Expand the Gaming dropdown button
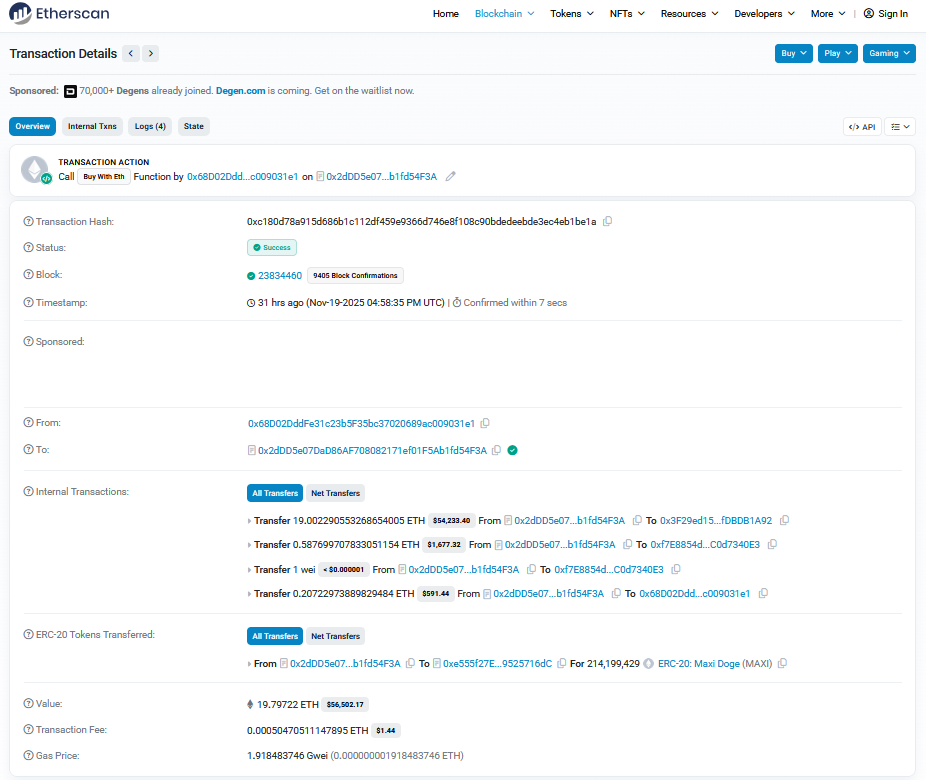The image size is (926, 780). pos(888,53)
